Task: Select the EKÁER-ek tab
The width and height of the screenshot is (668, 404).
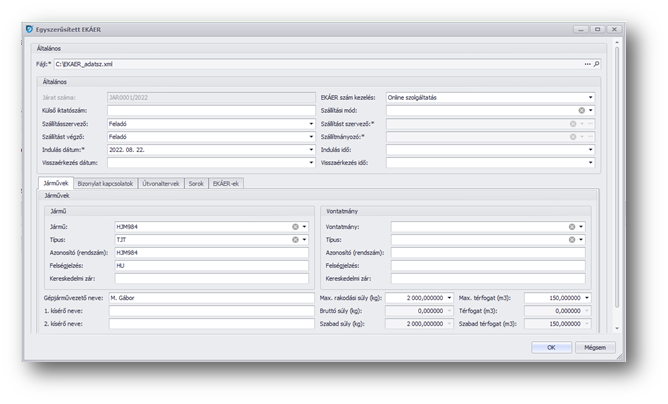Action: click(x=224, y=183)
